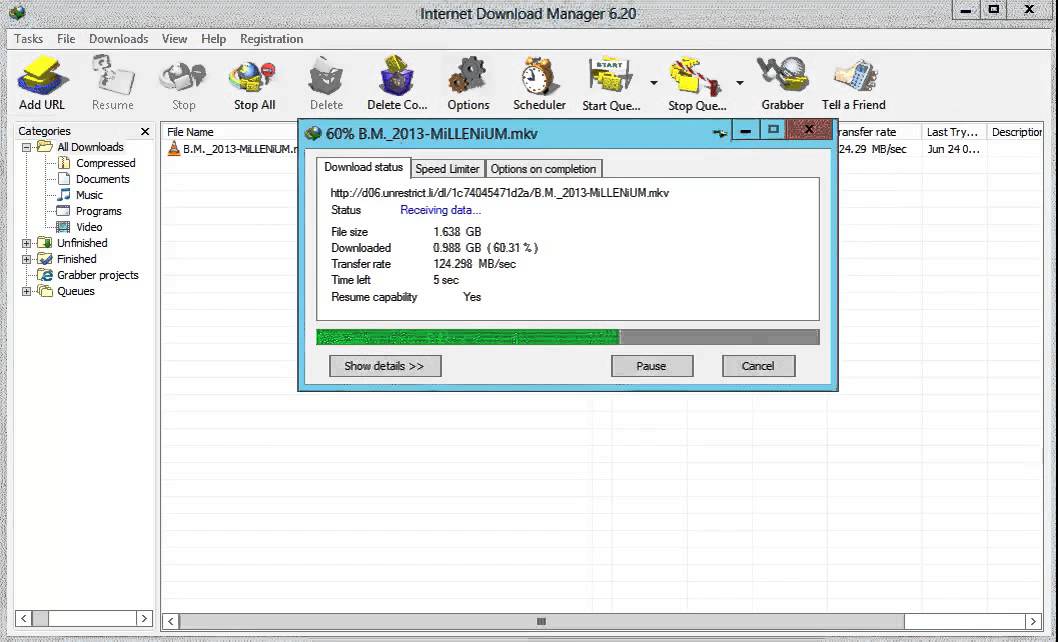Expand the Unfinished tree node

click(x=26, y=243)
